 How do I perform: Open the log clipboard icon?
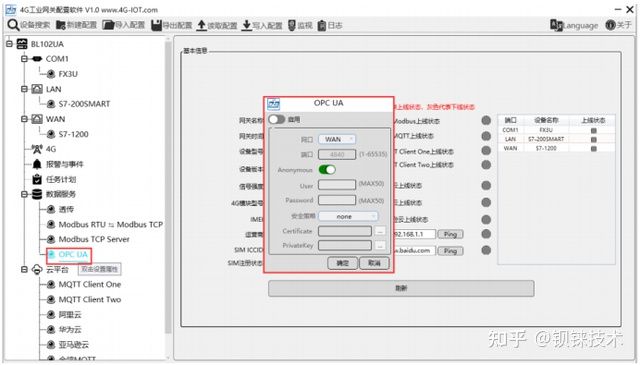click(322, 25)
